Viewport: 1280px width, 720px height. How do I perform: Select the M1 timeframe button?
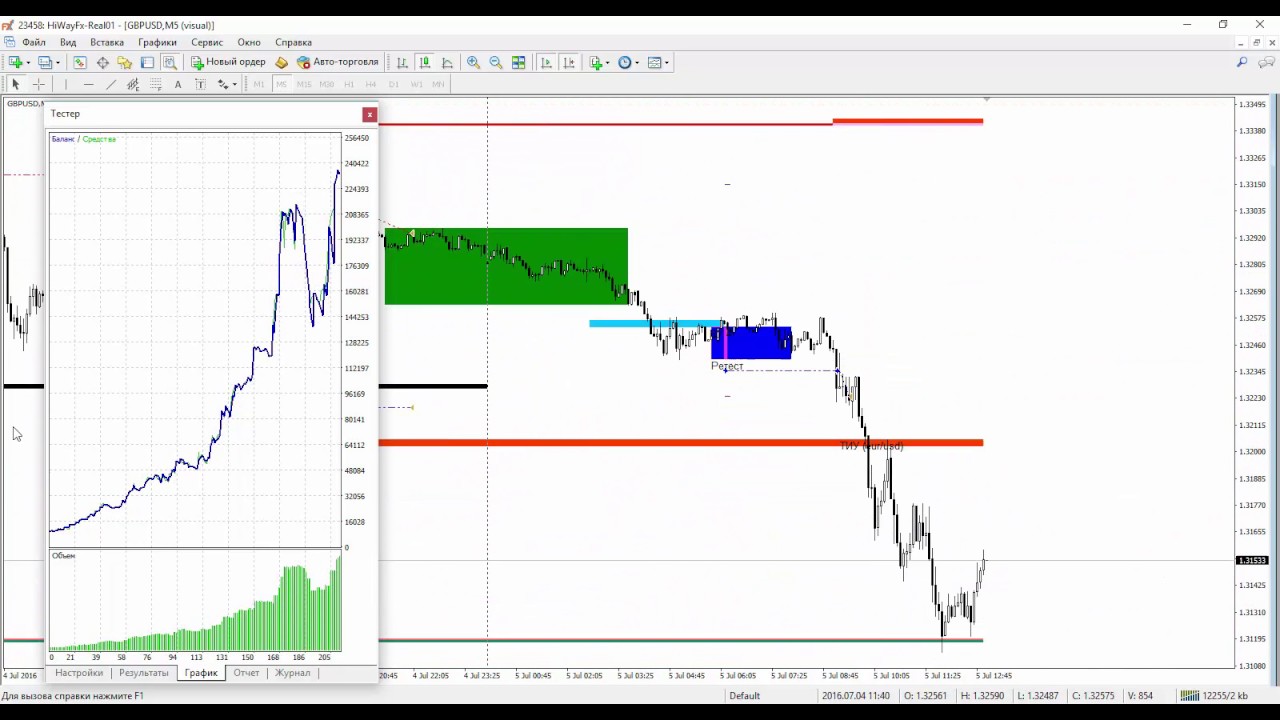(258, 84)
